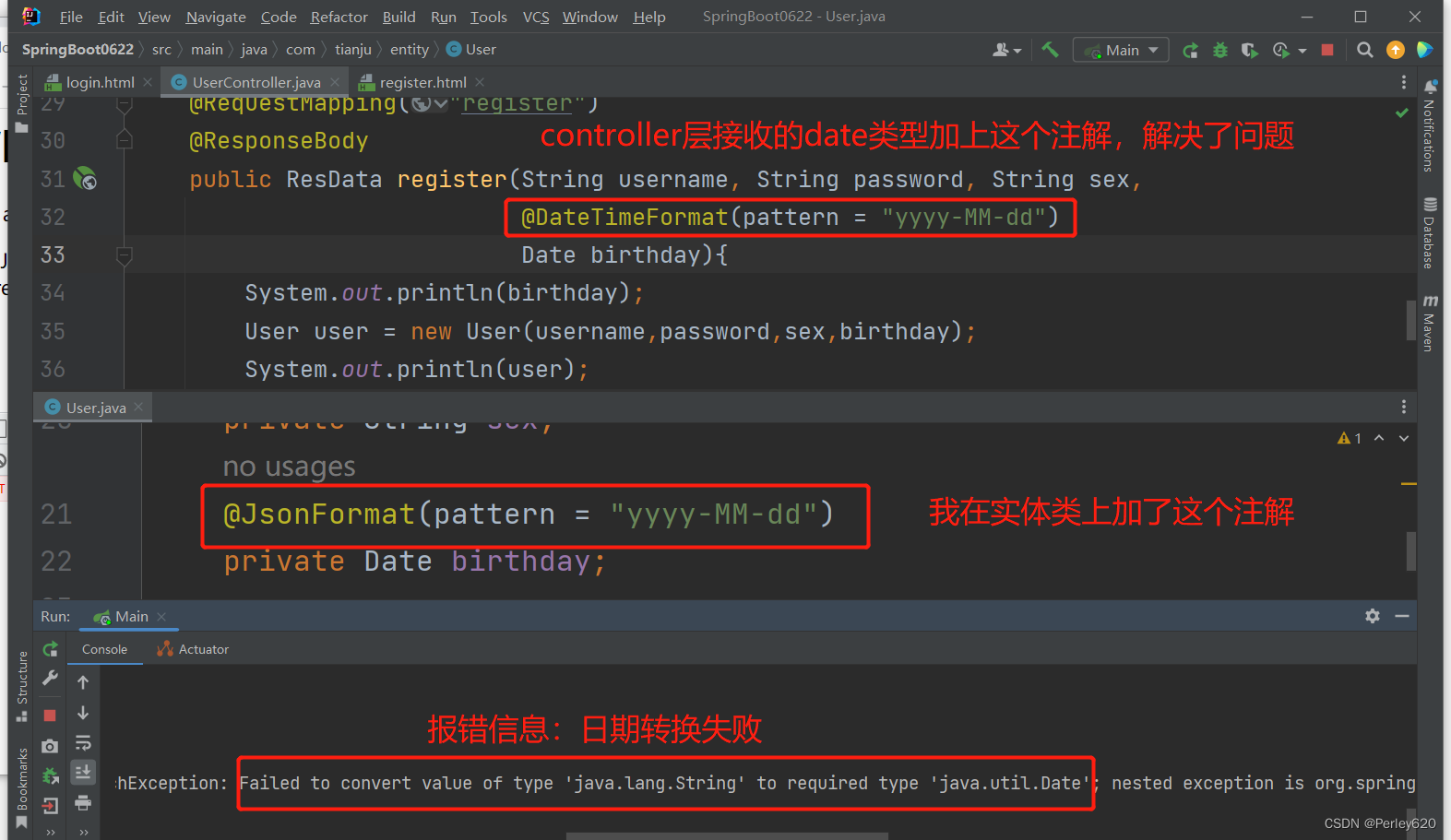The height and width of the screenshot is (840, 1451).
Task: Open the Refactor menu
Action: [339, 17]
